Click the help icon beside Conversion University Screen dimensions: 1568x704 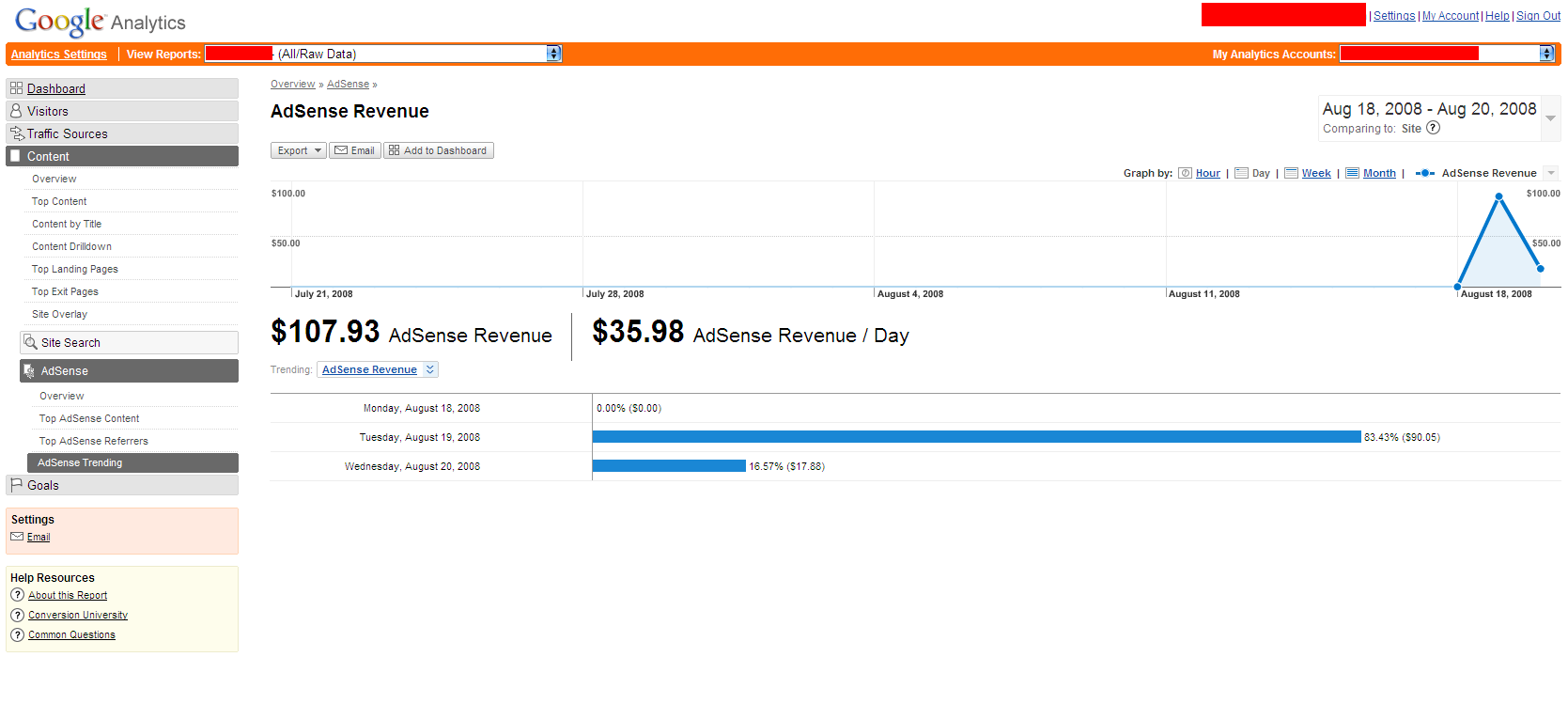tap(17, 615)
